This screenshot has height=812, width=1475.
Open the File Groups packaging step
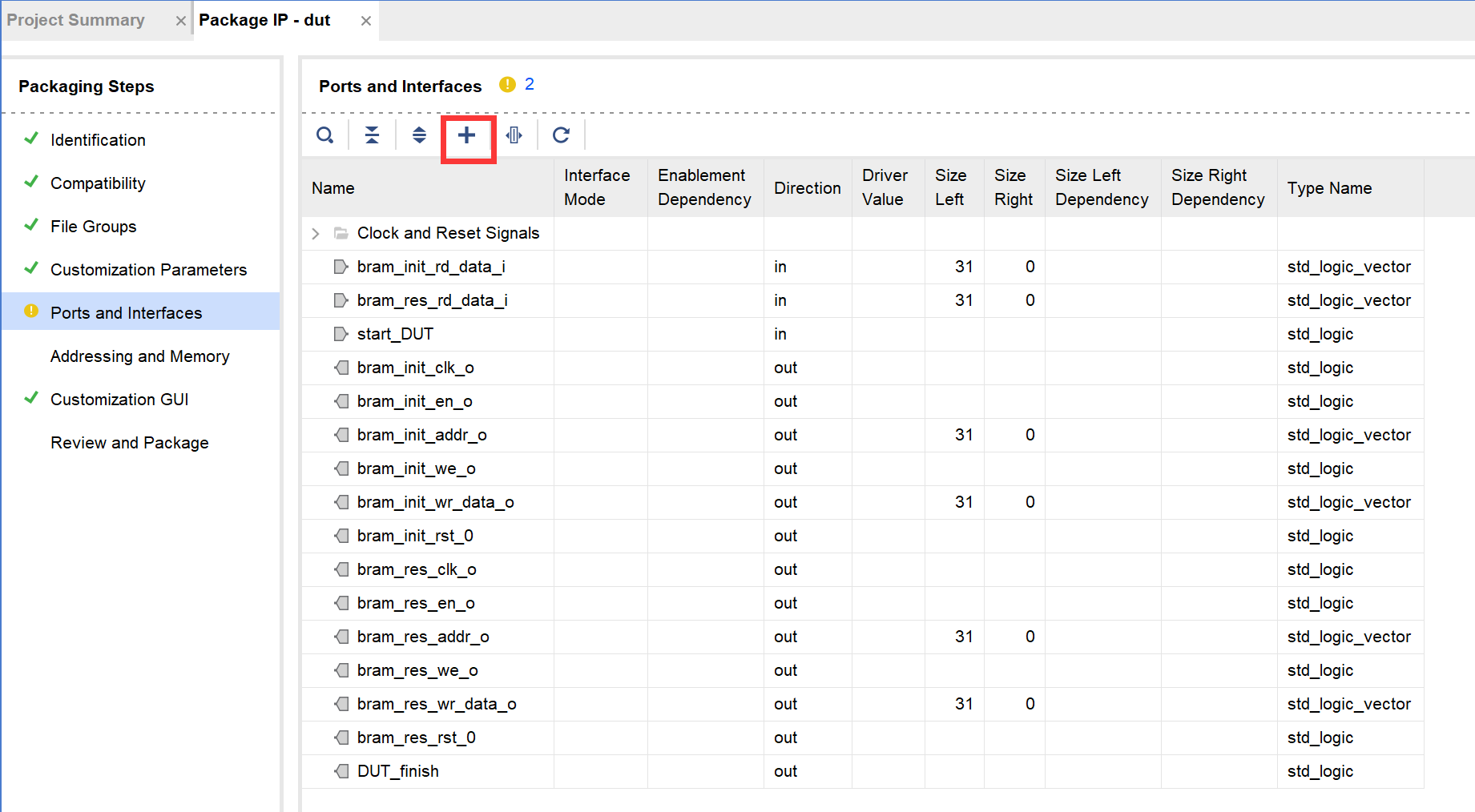click(93, 227)
